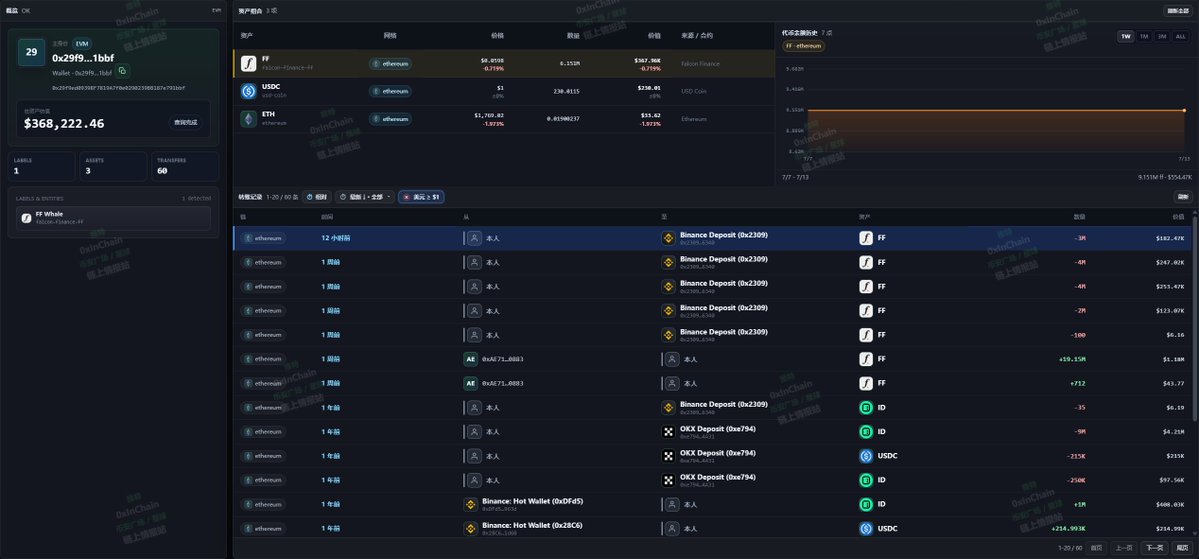Select the ALL chart range tab
Viewport: 1199px width, 559px height.
1181,36
